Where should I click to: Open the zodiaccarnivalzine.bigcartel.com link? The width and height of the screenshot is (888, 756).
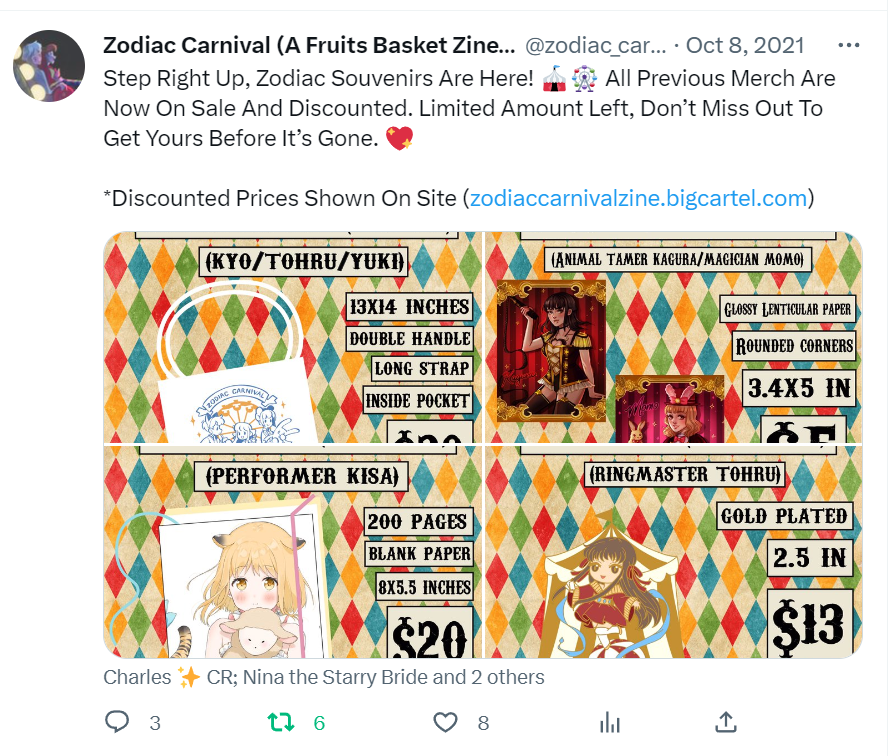638,198
